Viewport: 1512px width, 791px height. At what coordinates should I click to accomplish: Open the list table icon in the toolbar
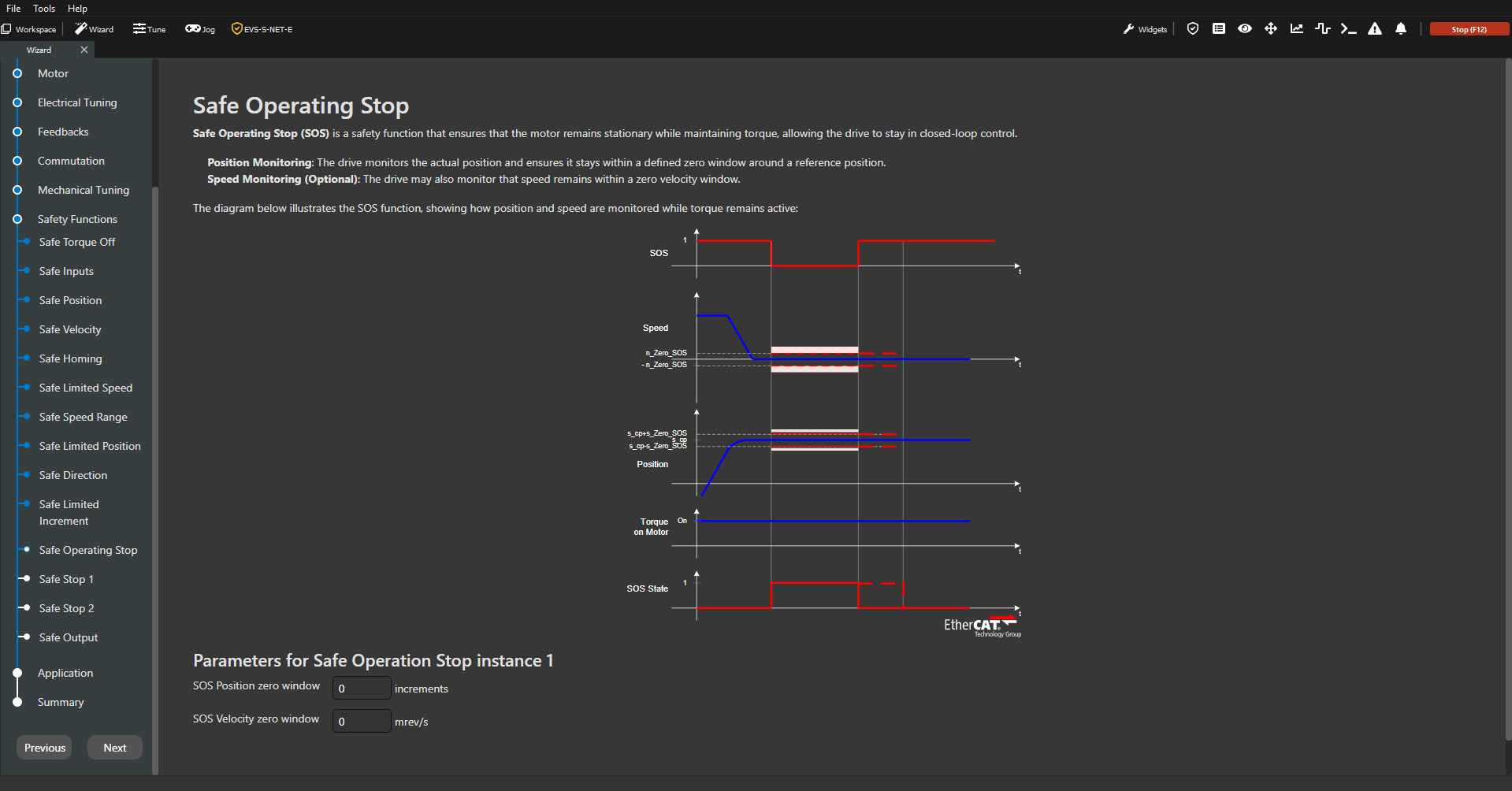coord(1218,29)
